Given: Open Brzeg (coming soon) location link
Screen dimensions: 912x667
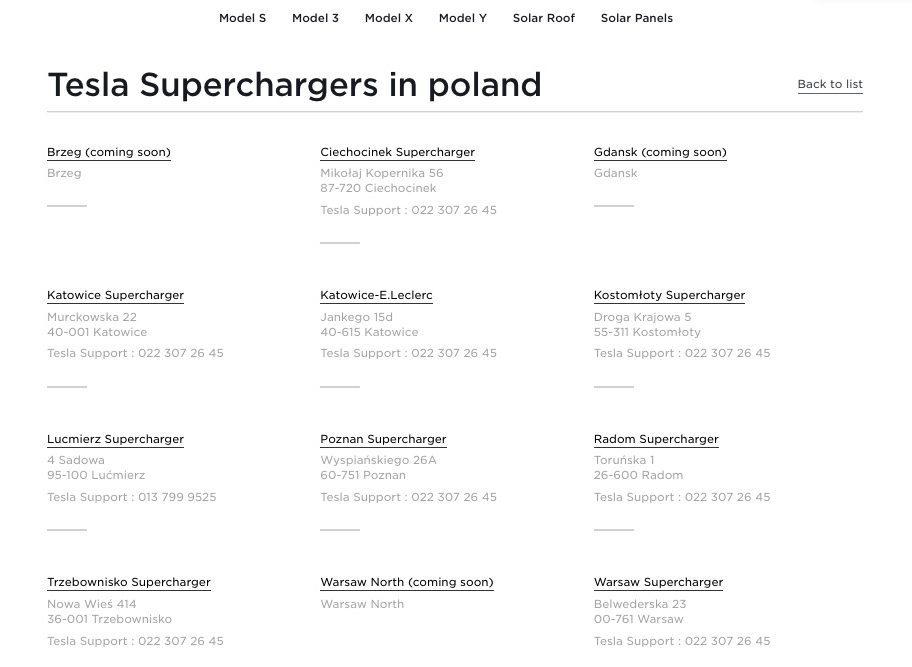Looking at the screenshot, I should (109, 152).
